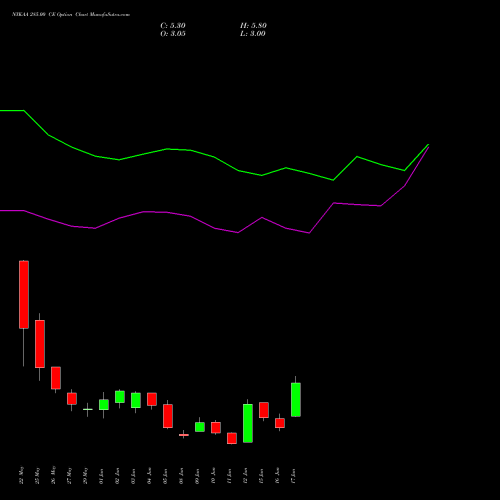Select the open value O: 3.05
This screenshot has height=500, width=500.
point(173,34)
